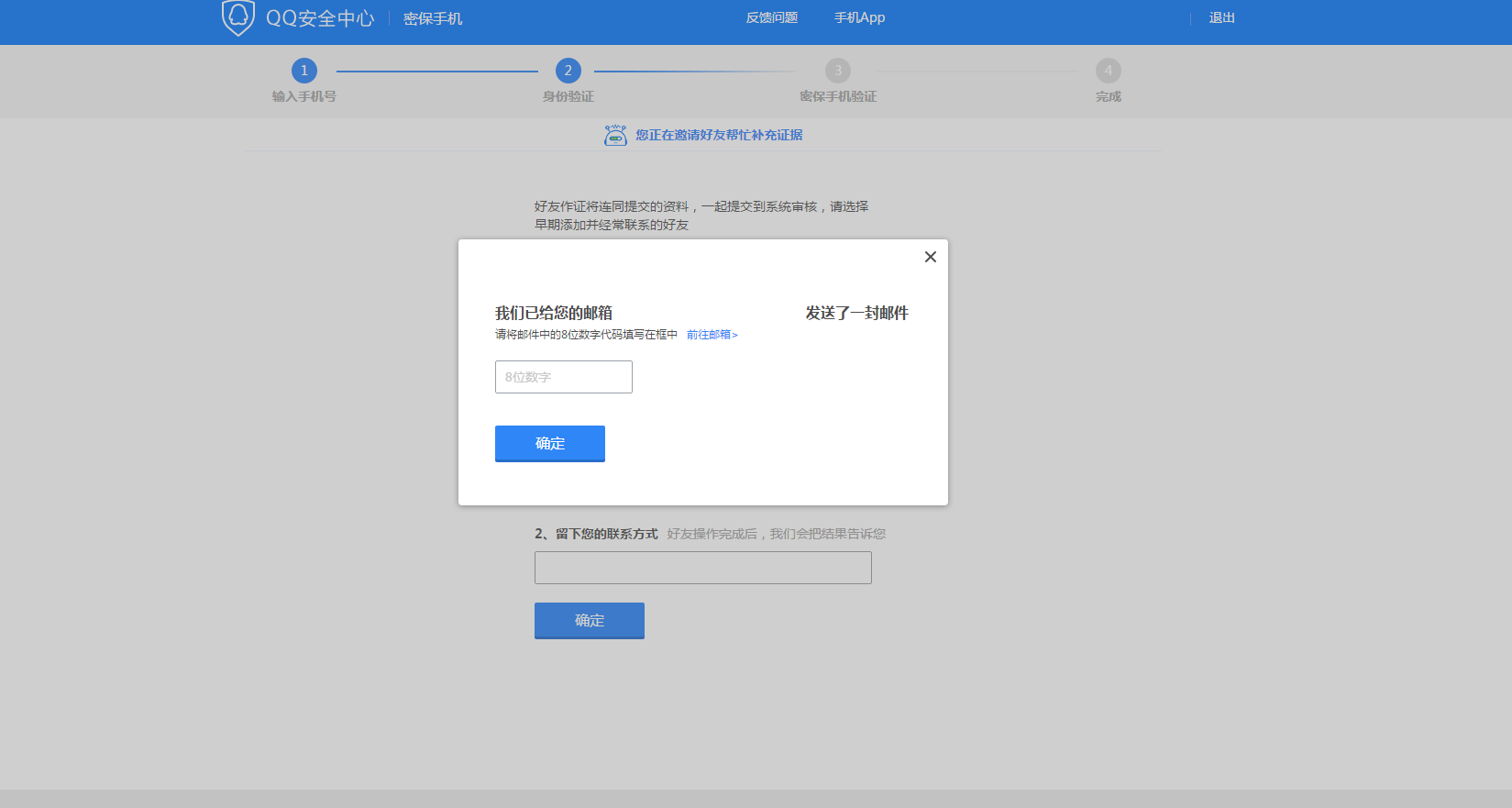Screen dimensions: 1512x808
Task: Click 确定 in the email dialog
Action: pos(550,443)
